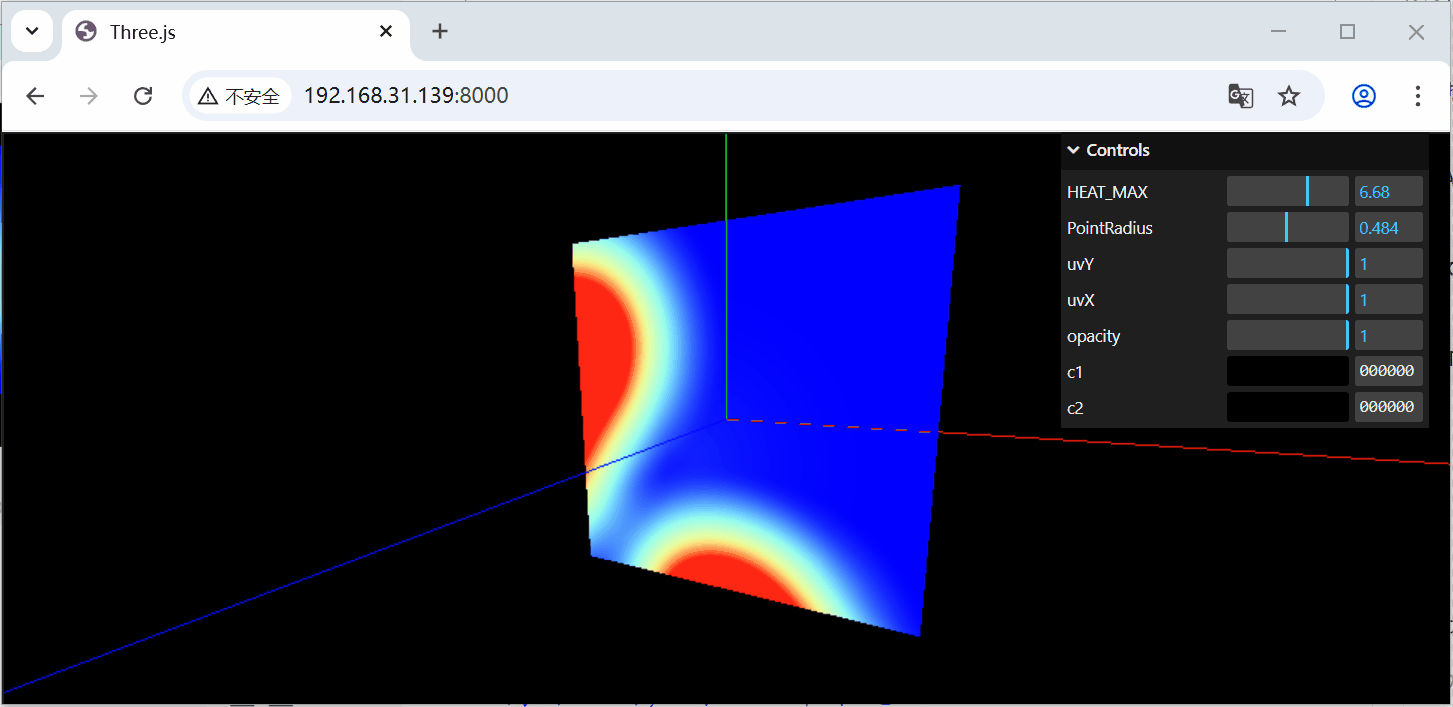Screen dimensions: 1453x707
Task: Go back to the previous page
Action: [35, 96]
